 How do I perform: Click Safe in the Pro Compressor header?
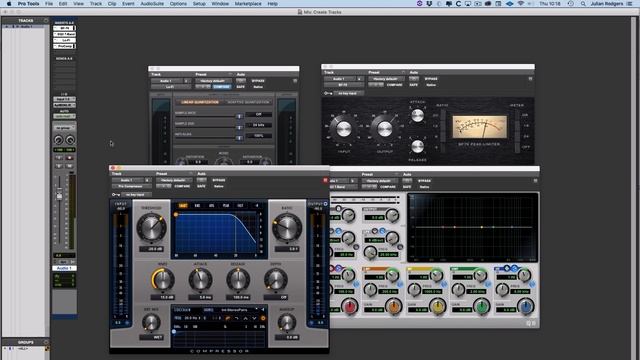point(201,186)
